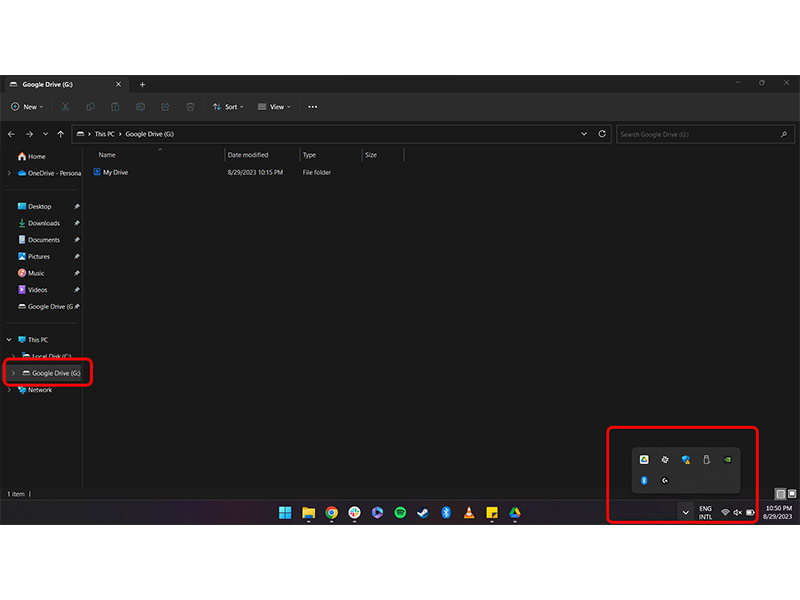The width and height of the screenshot is (800, 600).
Task: Open Spotify from taskbar
Action: coord(401,512)
